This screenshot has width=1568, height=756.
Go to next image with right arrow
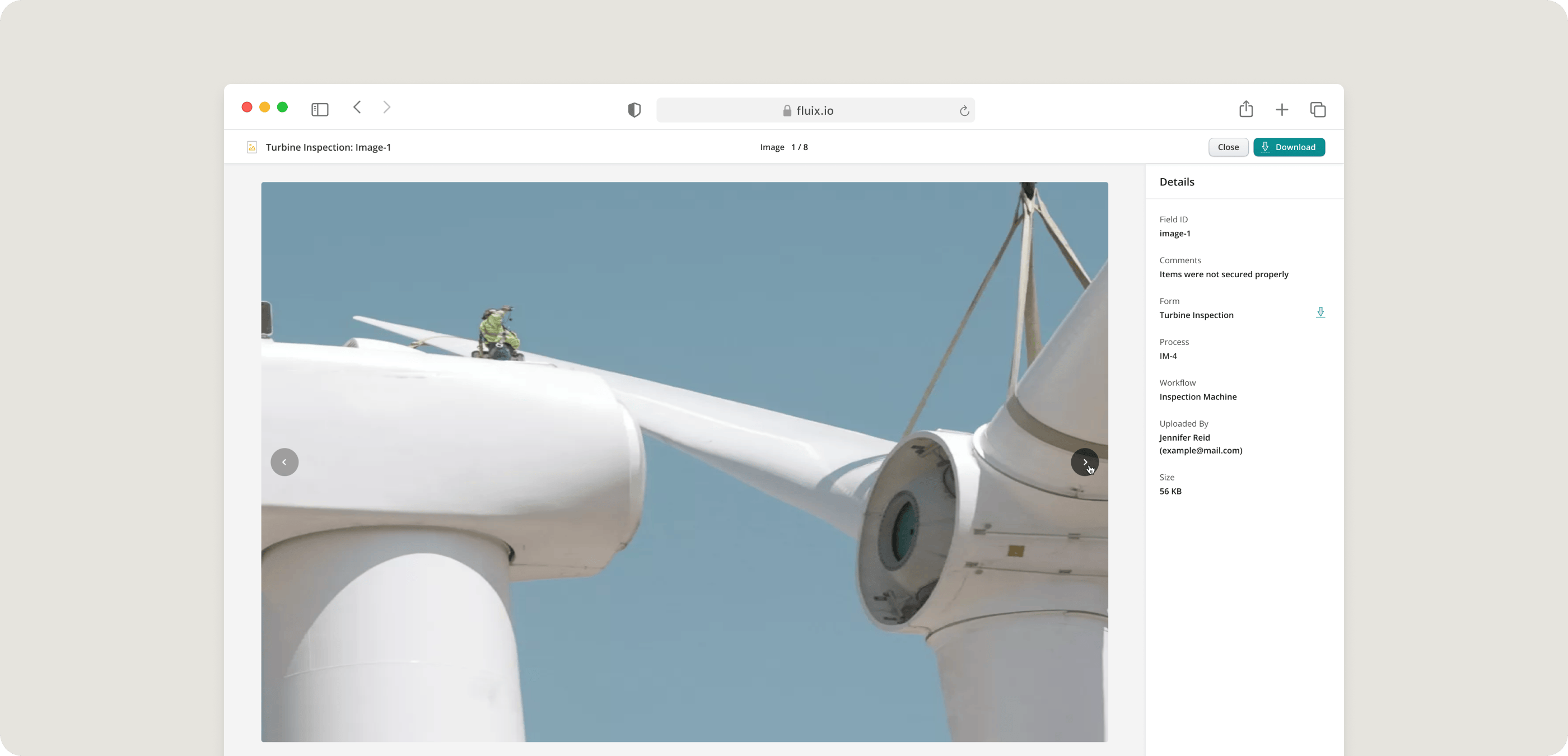[x=1084, y=462]
